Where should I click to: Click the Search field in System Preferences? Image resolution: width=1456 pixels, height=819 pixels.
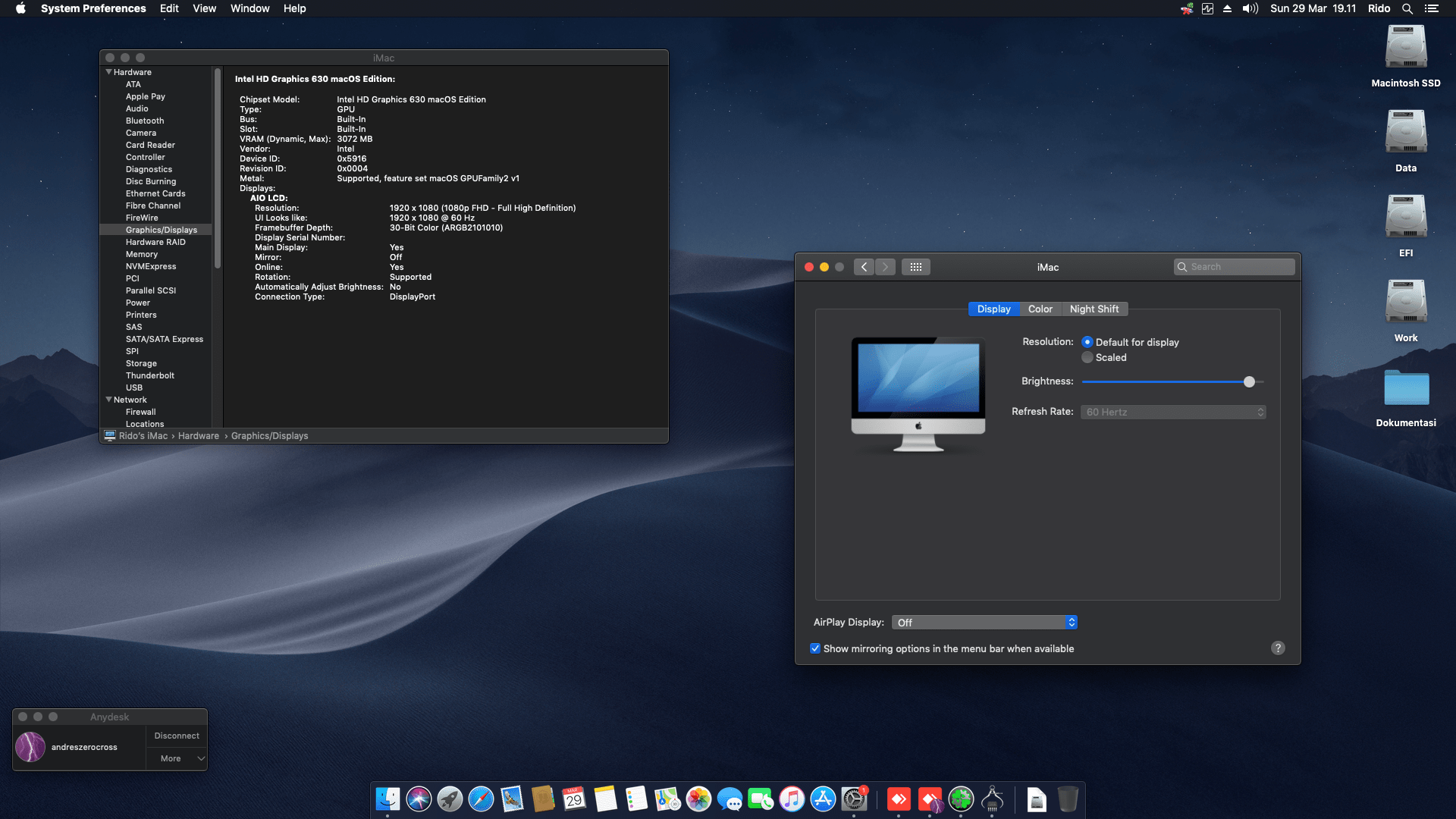[1234, 267]
